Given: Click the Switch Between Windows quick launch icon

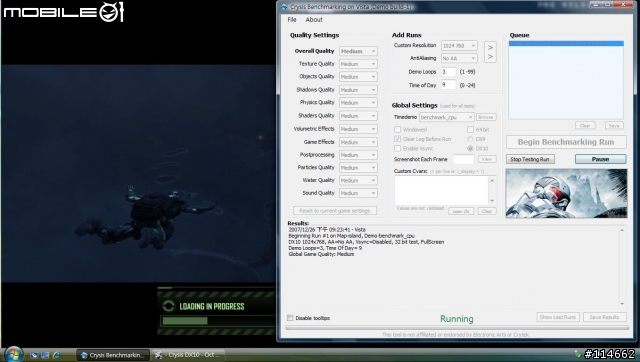Looking at the screenshot, I should [x=45, y=355].
